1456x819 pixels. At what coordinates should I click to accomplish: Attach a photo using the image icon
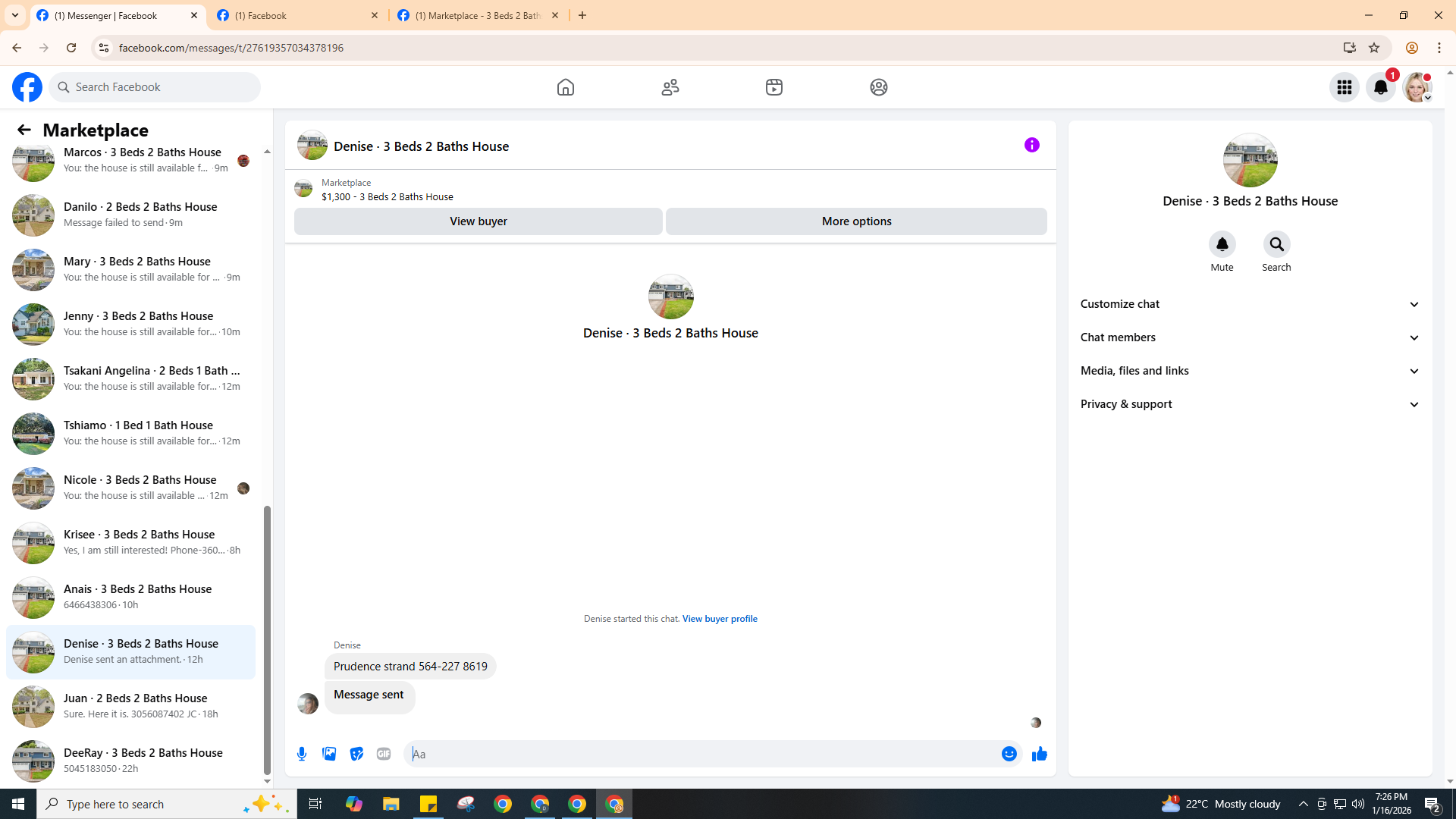[329, 754]
